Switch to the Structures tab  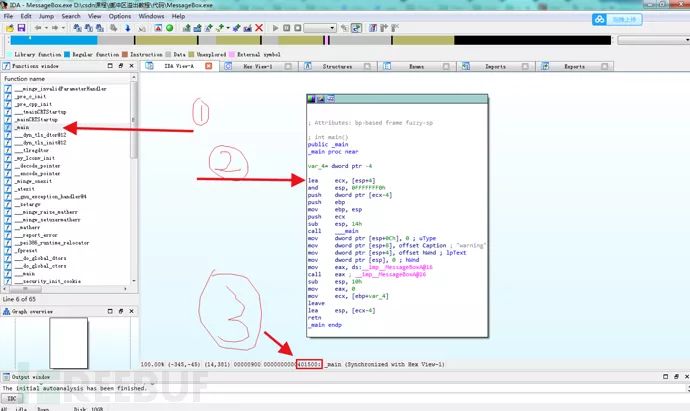click(x=337, y=66)
